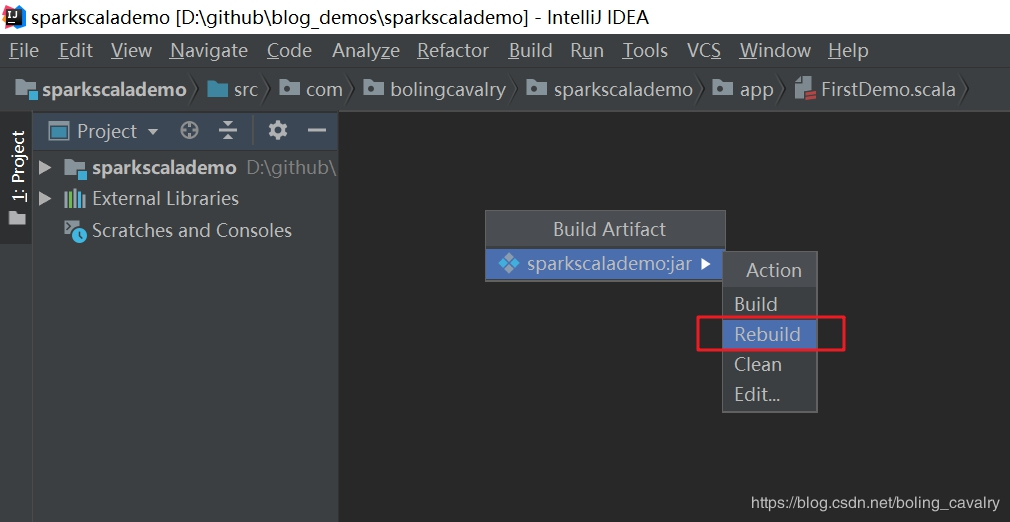The height and width of the screenshot is (522, 1010).
Task: Select sparkscalademo in the project tree
Action: click(x=164, y=168)
